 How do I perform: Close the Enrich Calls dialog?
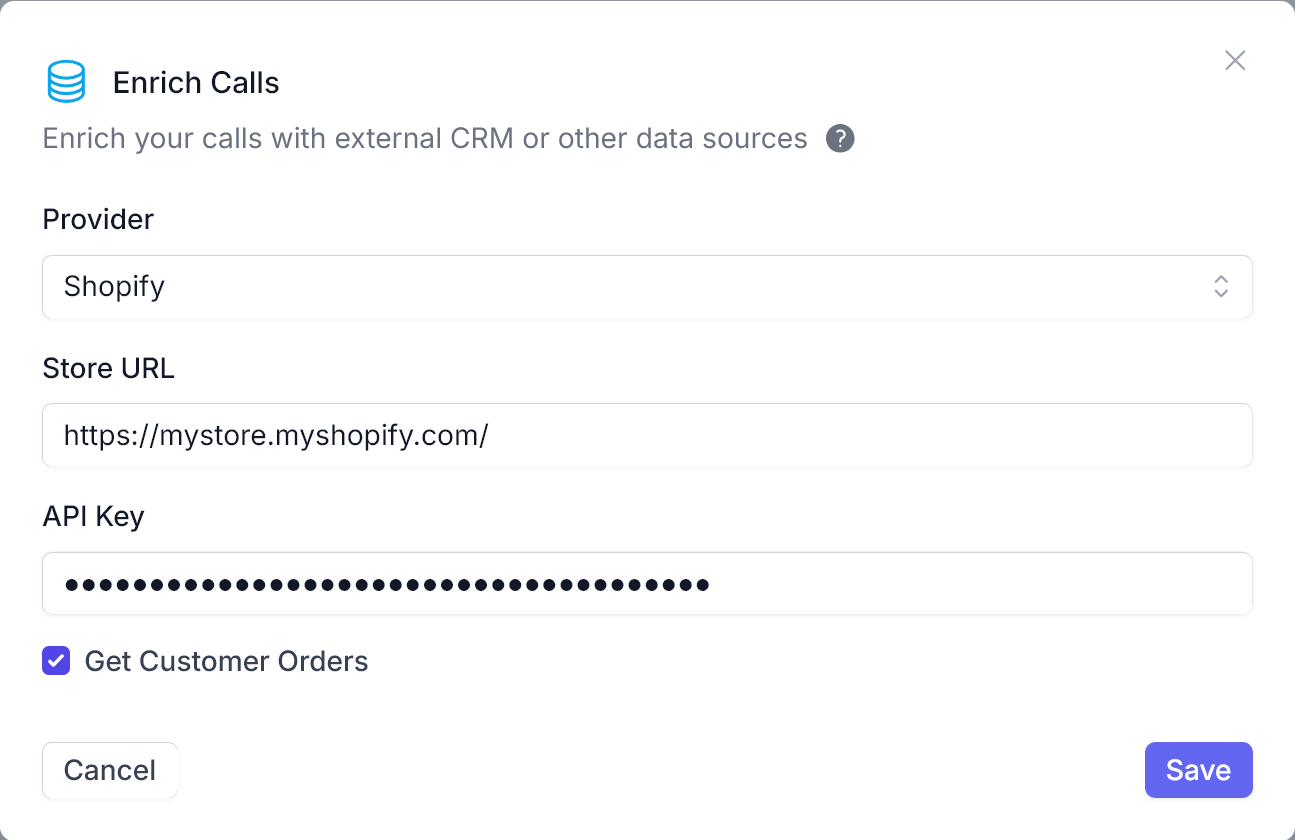(x=1235, y=61)
